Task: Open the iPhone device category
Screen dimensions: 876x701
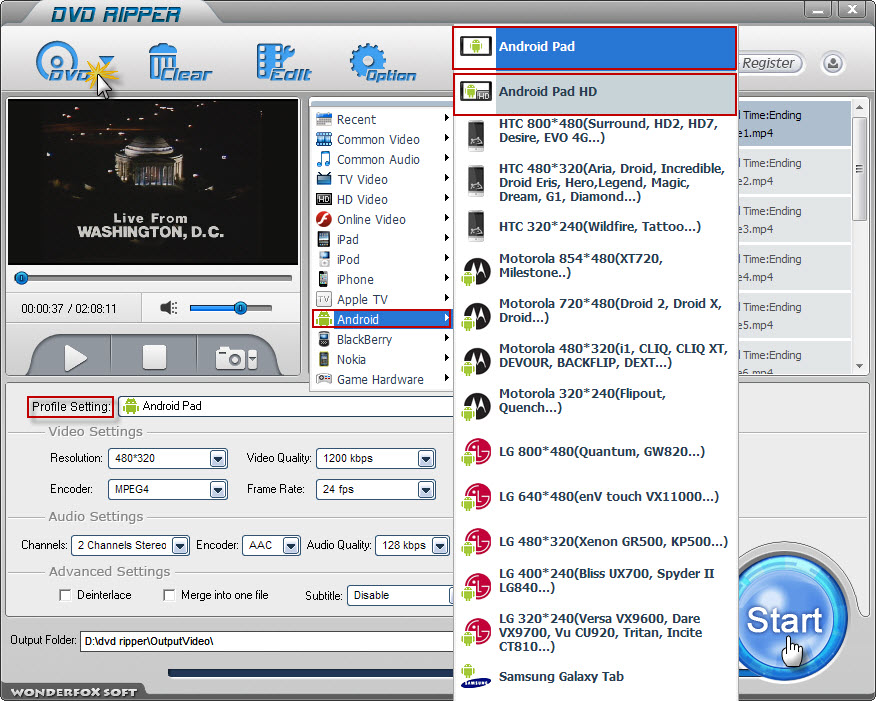Action: tap(382, 279)
